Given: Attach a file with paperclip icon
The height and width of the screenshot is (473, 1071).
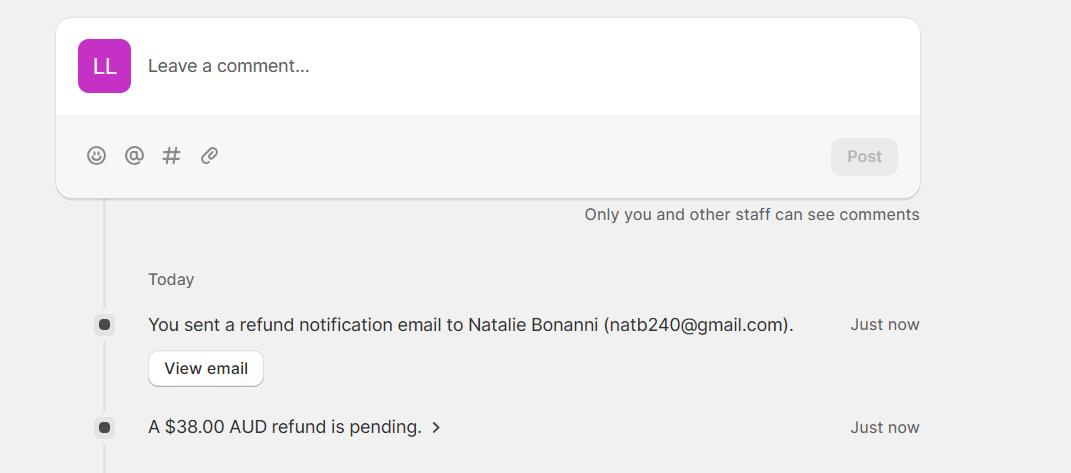Looking at the screenshot, I should click(x=209, y=156).
